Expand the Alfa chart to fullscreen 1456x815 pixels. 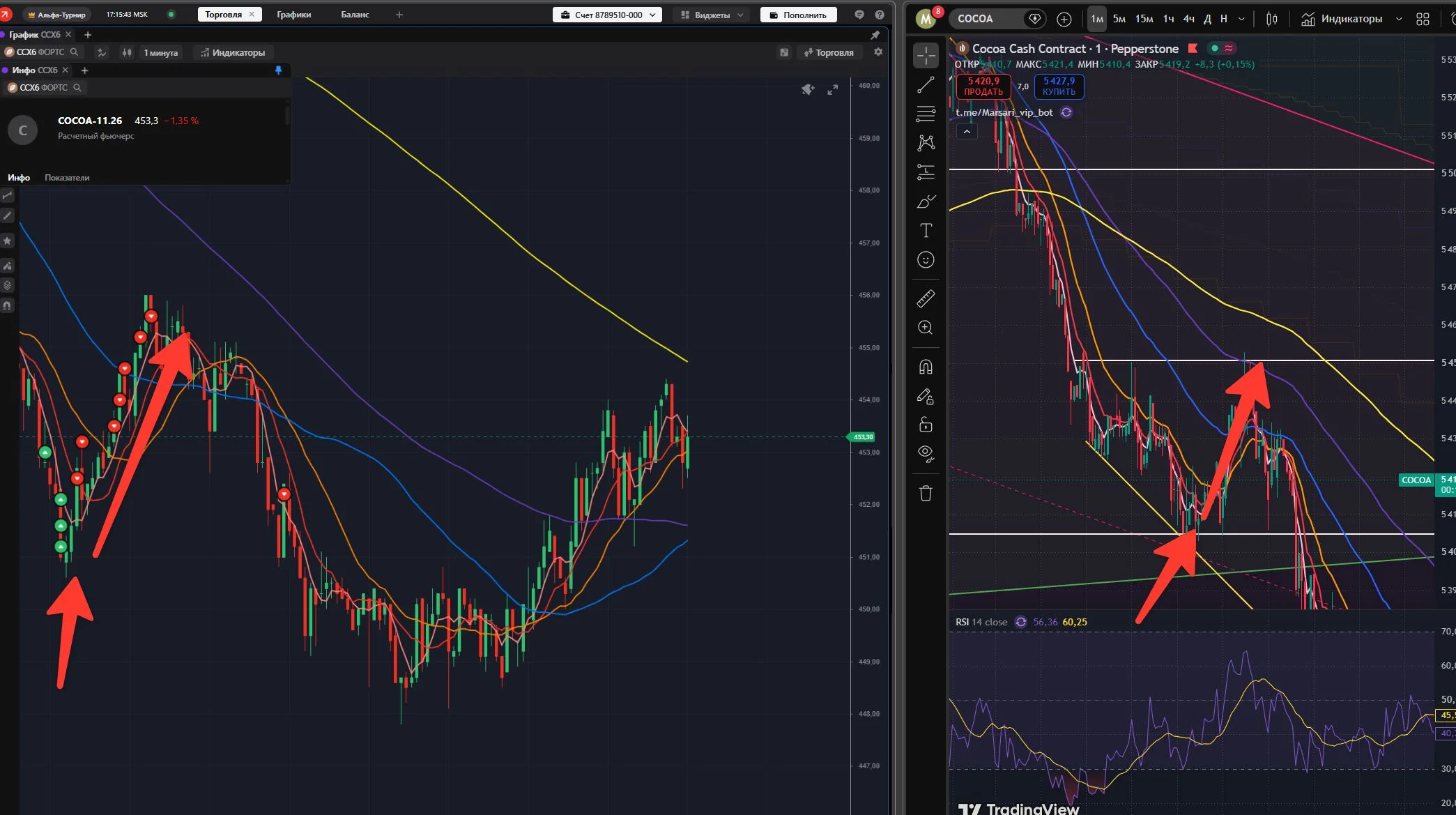[832, 90]
